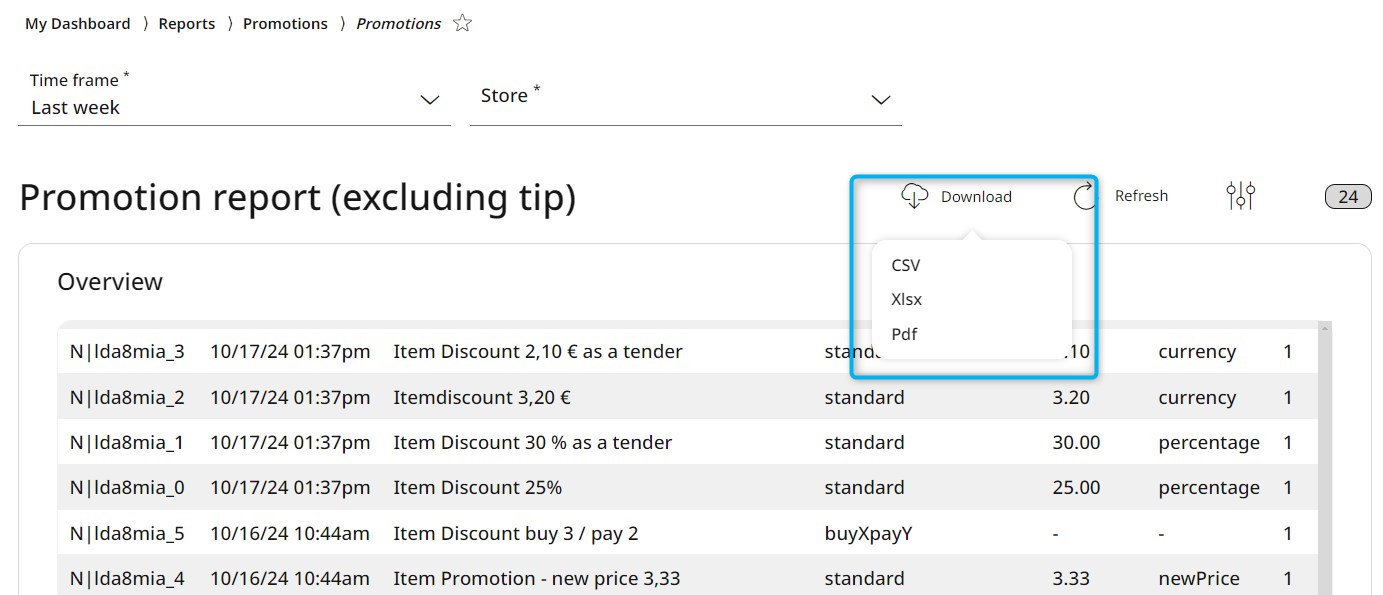Select row ID N|lda8mia_5
This screenshot has width=1383, height=595.
[x=127, y=533]
